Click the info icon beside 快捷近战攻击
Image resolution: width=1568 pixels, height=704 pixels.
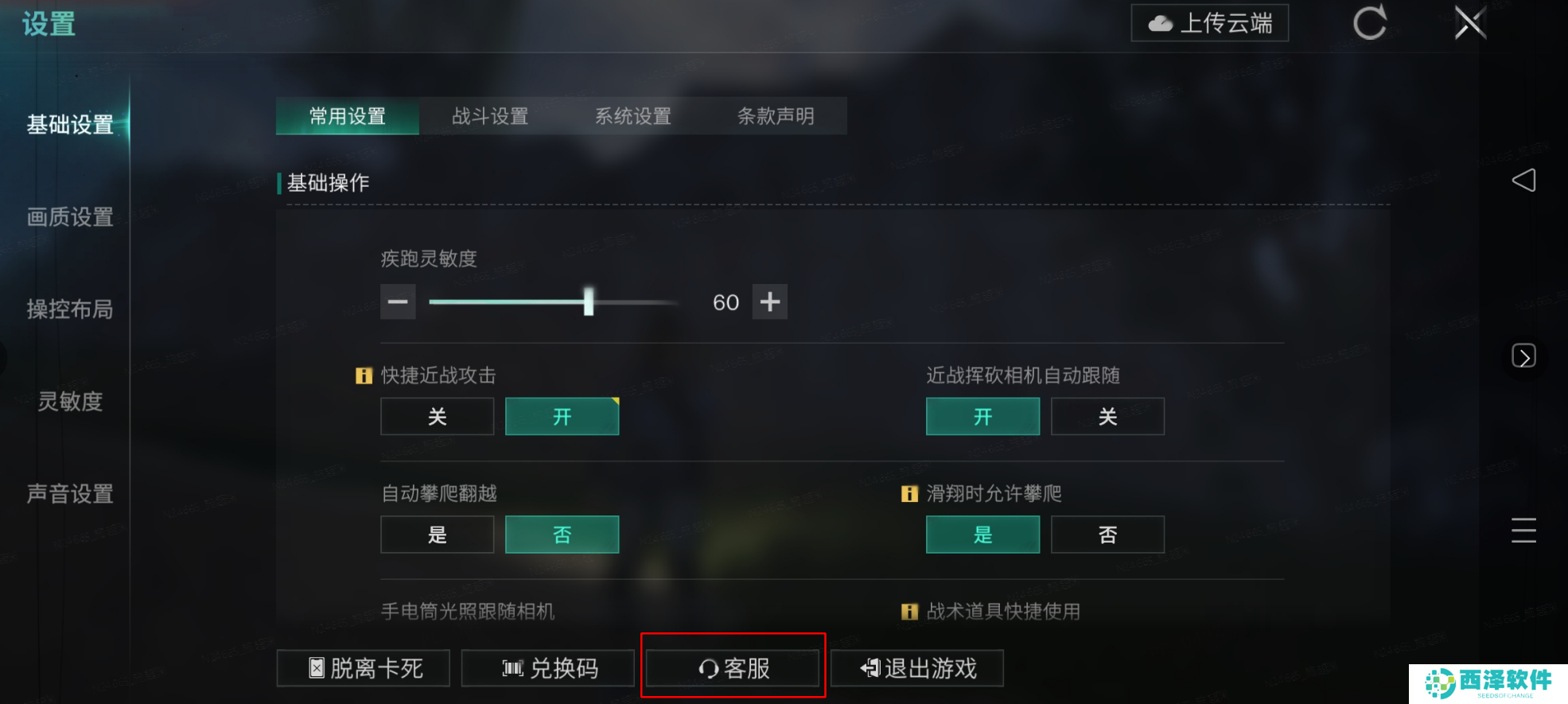tap(364, 375)
